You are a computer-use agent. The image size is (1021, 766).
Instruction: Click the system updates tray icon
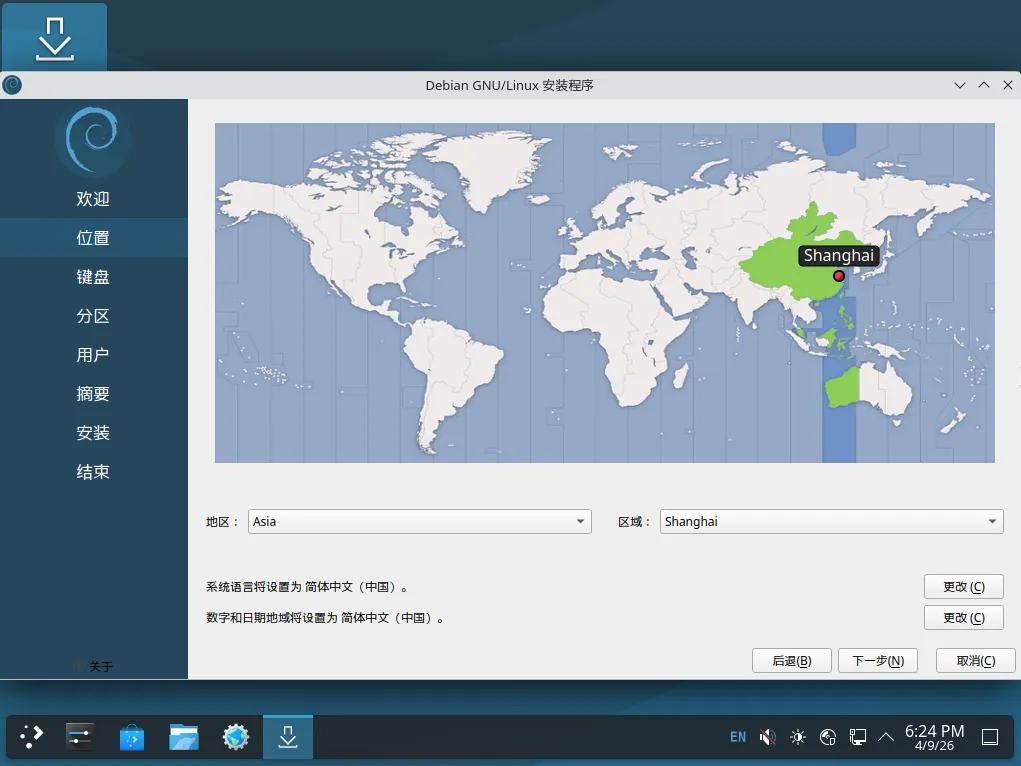pyautogui.click(x=828, y=737)
